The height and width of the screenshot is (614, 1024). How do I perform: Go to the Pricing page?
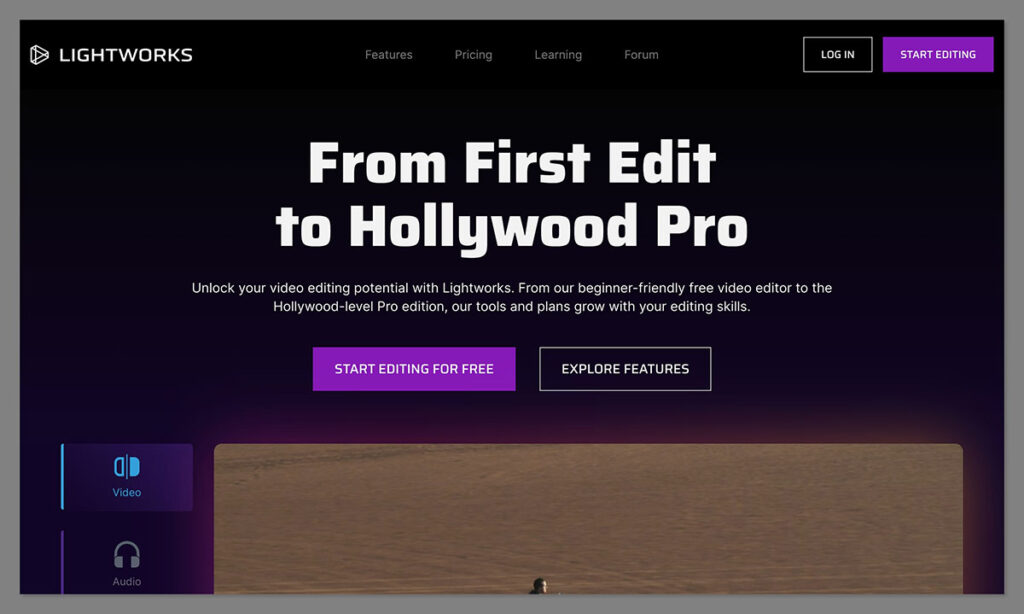(x=473, y=55)
